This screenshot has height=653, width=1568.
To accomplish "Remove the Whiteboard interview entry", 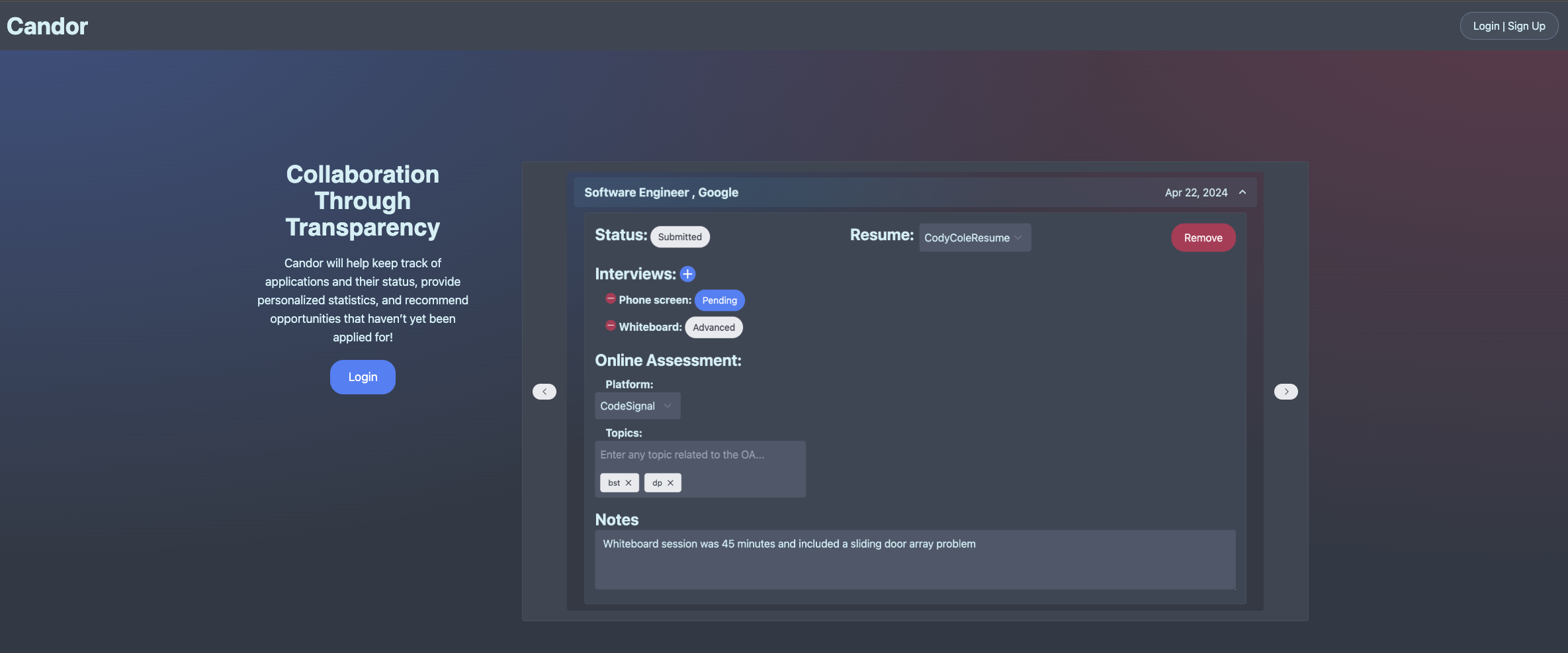I will point(611,326).
